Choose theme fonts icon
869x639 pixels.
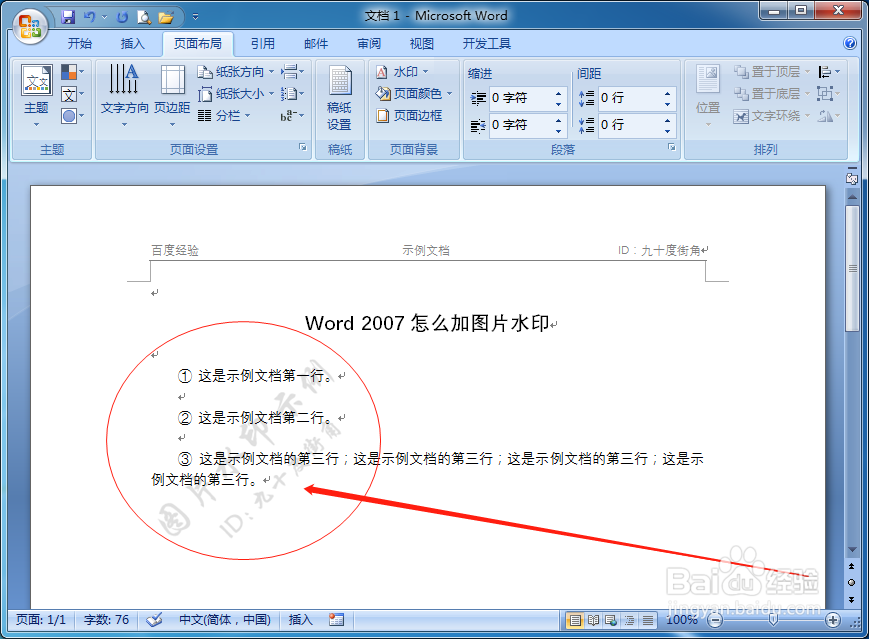tap(72, 94)
